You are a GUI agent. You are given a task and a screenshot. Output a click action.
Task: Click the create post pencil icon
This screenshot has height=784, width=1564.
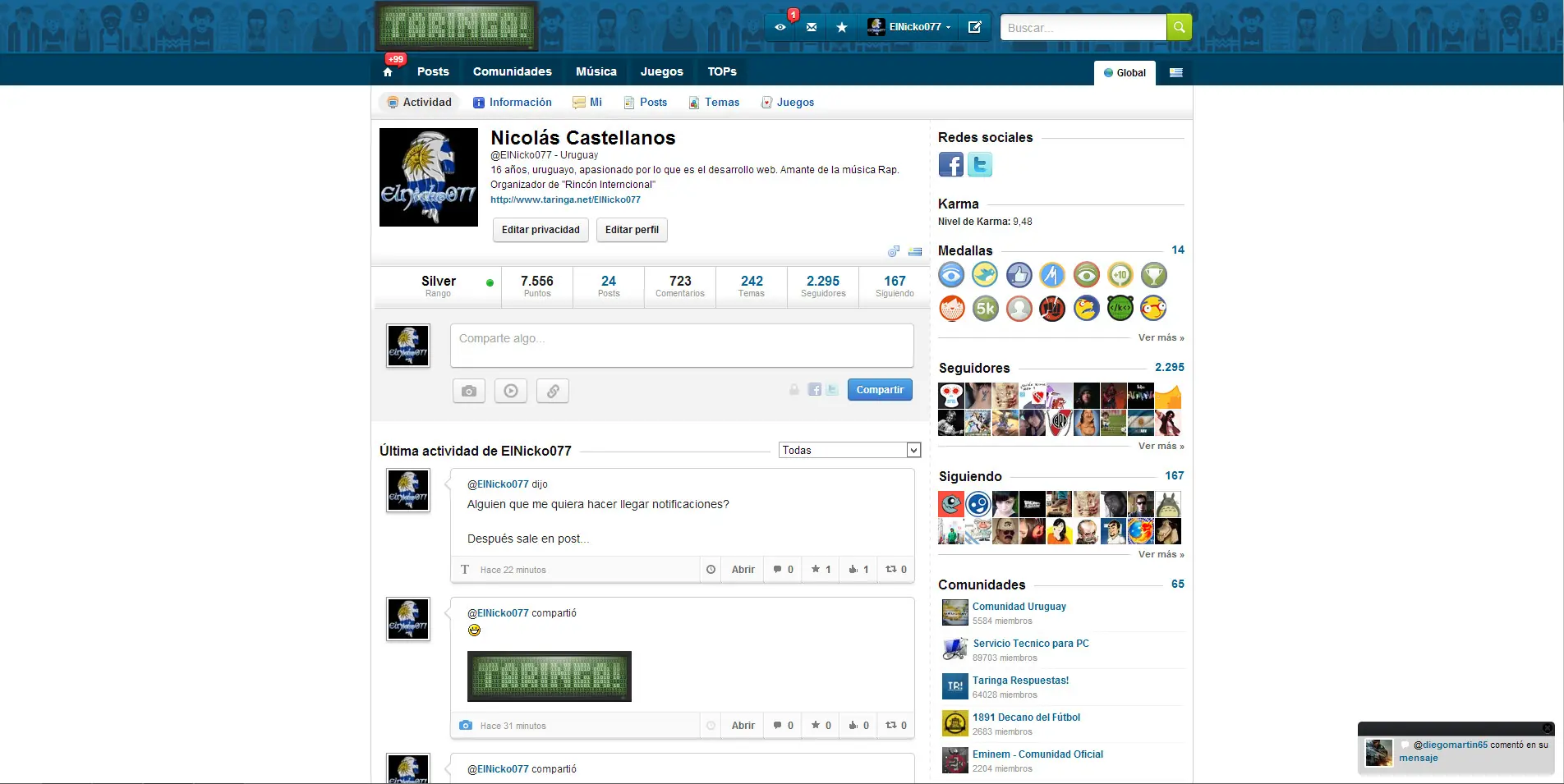(975, 27)
